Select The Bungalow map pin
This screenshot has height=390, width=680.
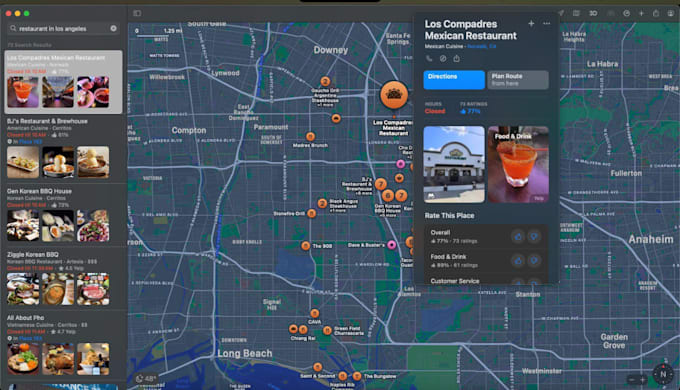357,376
